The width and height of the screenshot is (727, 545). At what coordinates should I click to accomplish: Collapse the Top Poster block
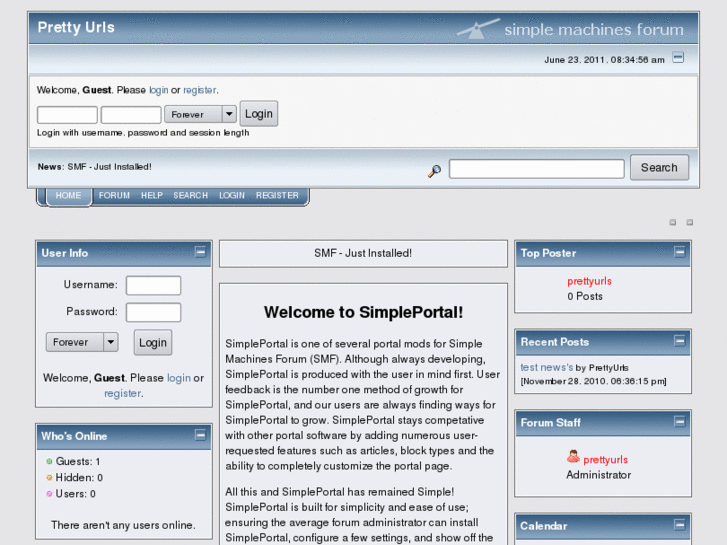679,252
